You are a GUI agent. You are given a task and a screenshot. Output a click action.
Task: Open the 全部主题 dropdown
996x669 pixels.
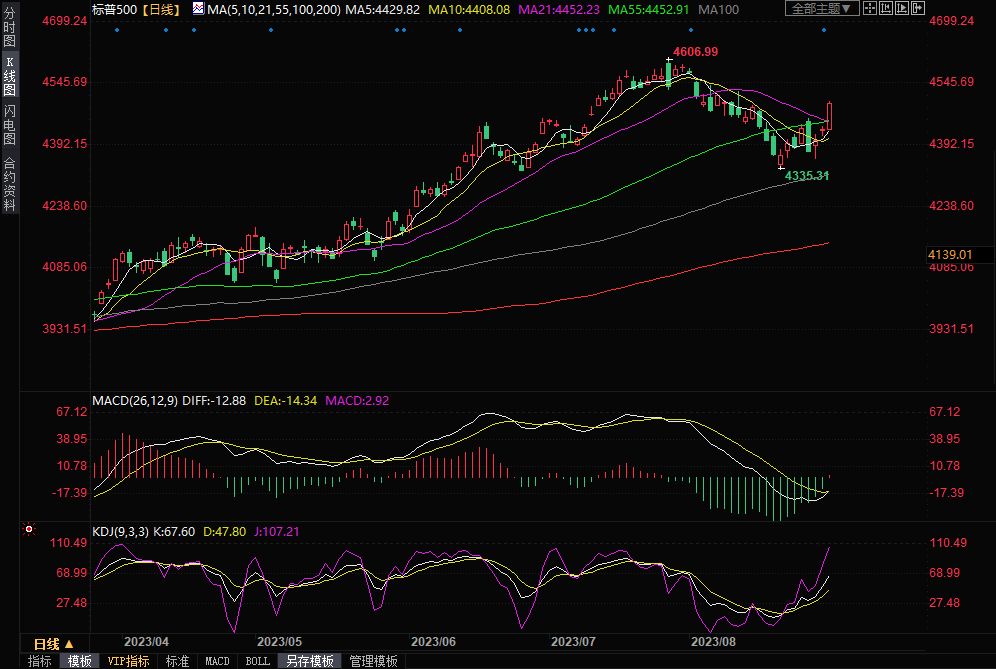[823, 9]
